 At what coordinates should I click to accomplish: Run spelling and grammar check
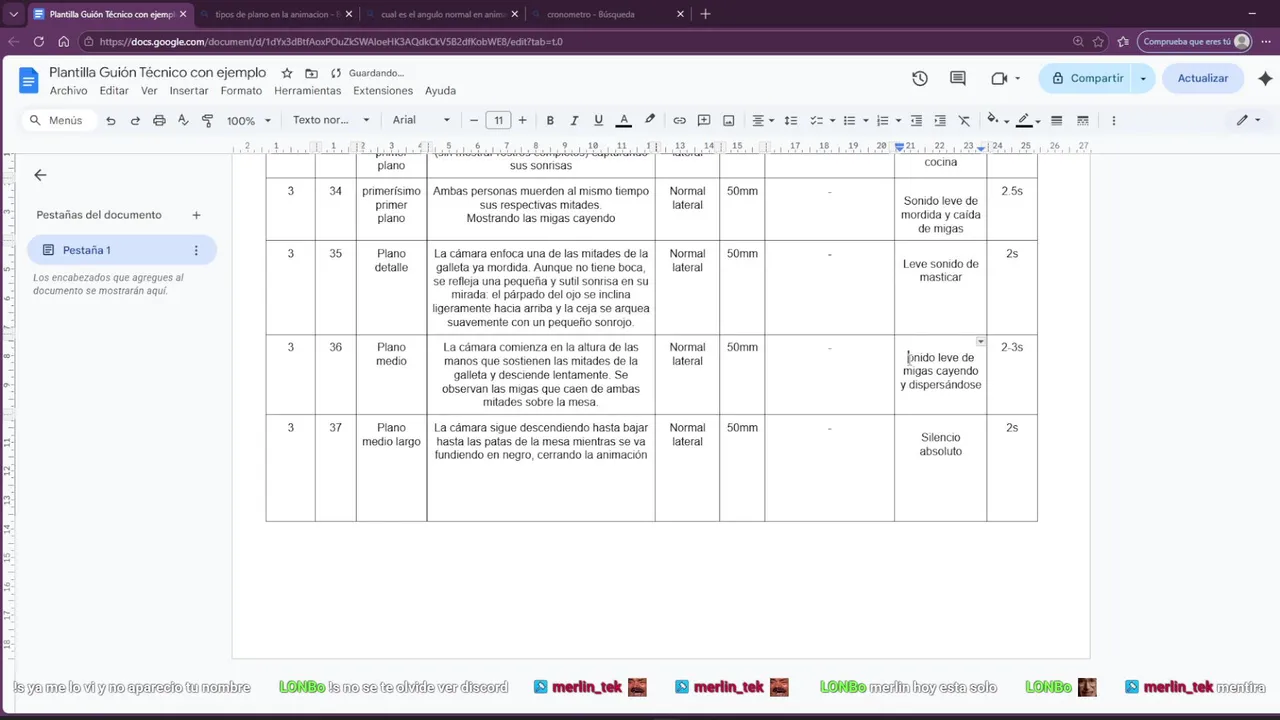point(183,120)
